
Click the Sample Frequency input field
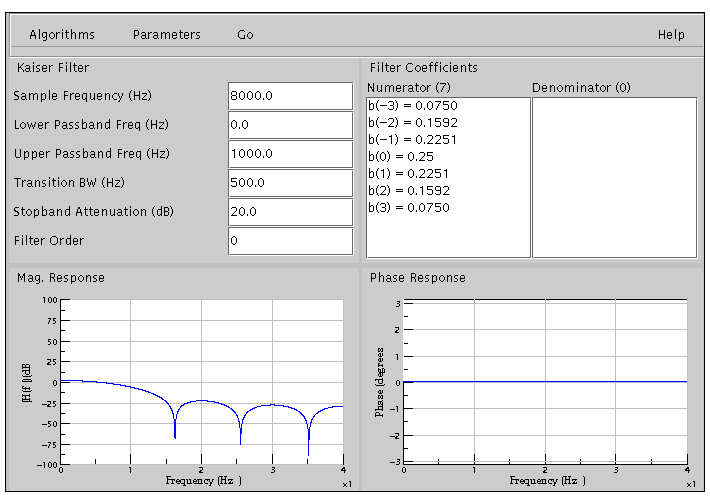290,96
